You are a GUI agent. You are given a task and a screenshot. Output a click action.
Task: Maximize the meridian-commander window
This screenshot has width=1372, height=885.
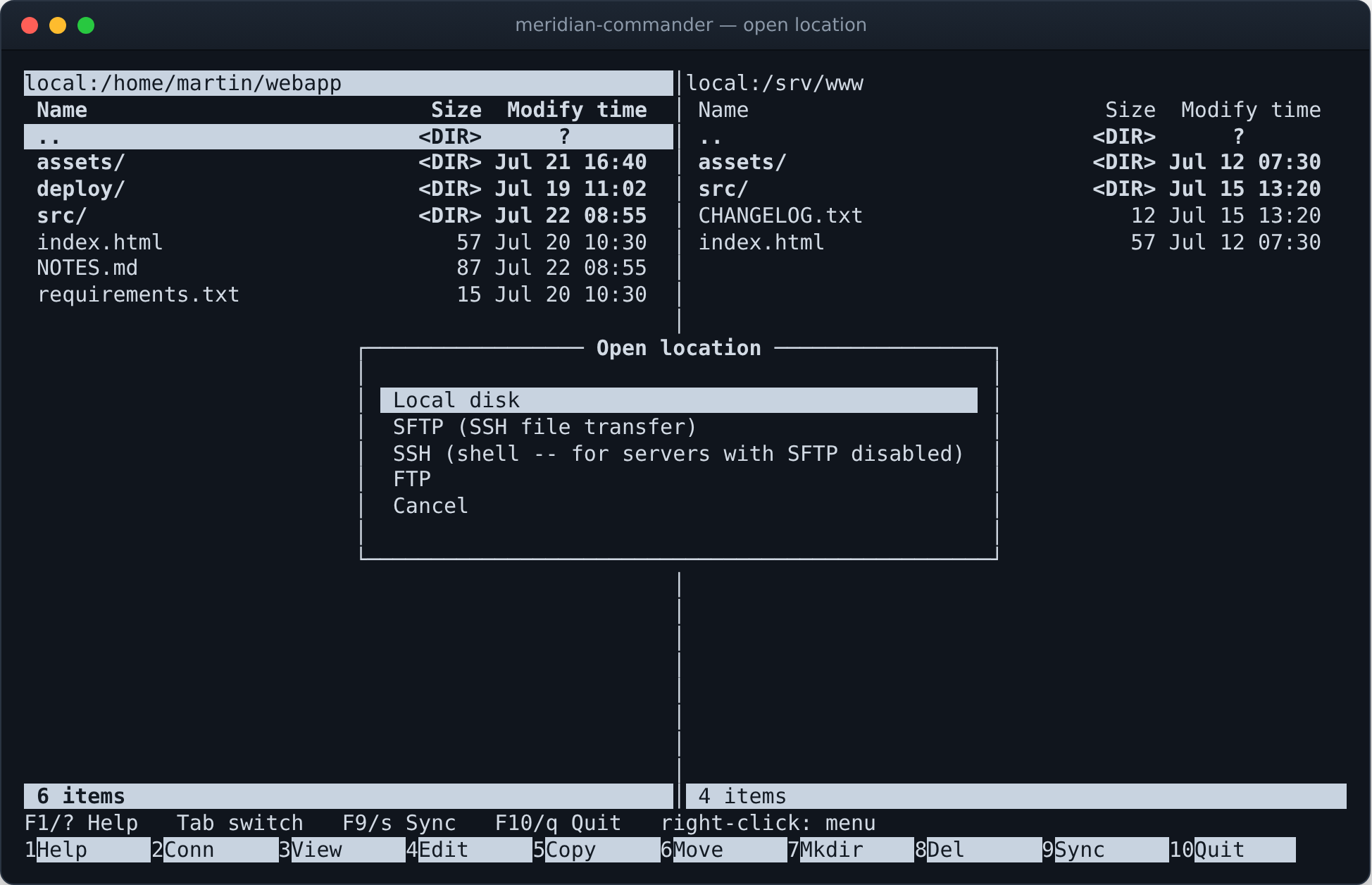click(x=86, y=25)
